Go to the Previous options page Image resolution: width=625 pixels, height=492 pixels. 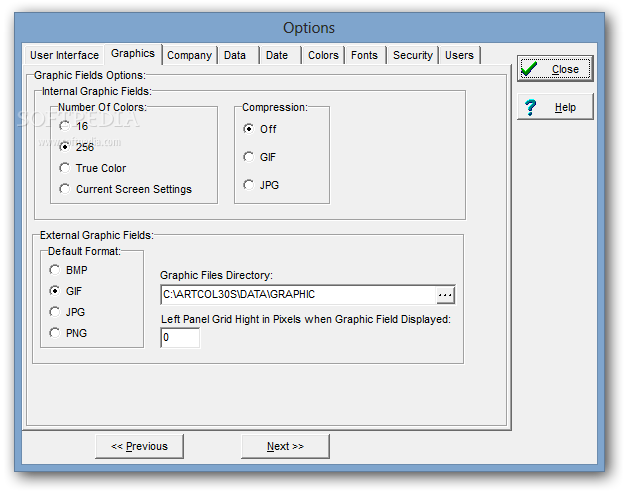[x=140, y=446]
